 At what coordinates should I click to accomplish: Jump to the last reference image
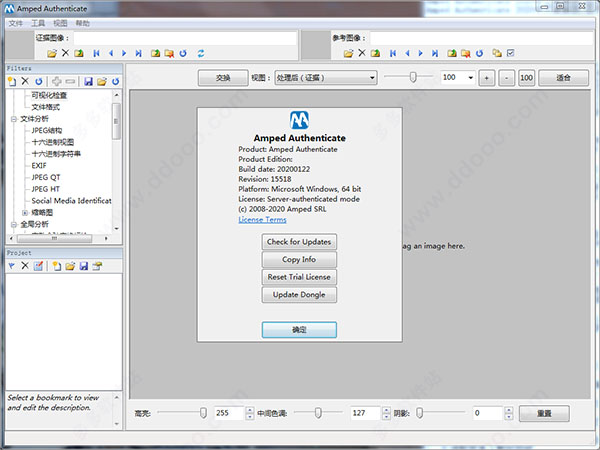pyautogui.click(x=435, y=53)
